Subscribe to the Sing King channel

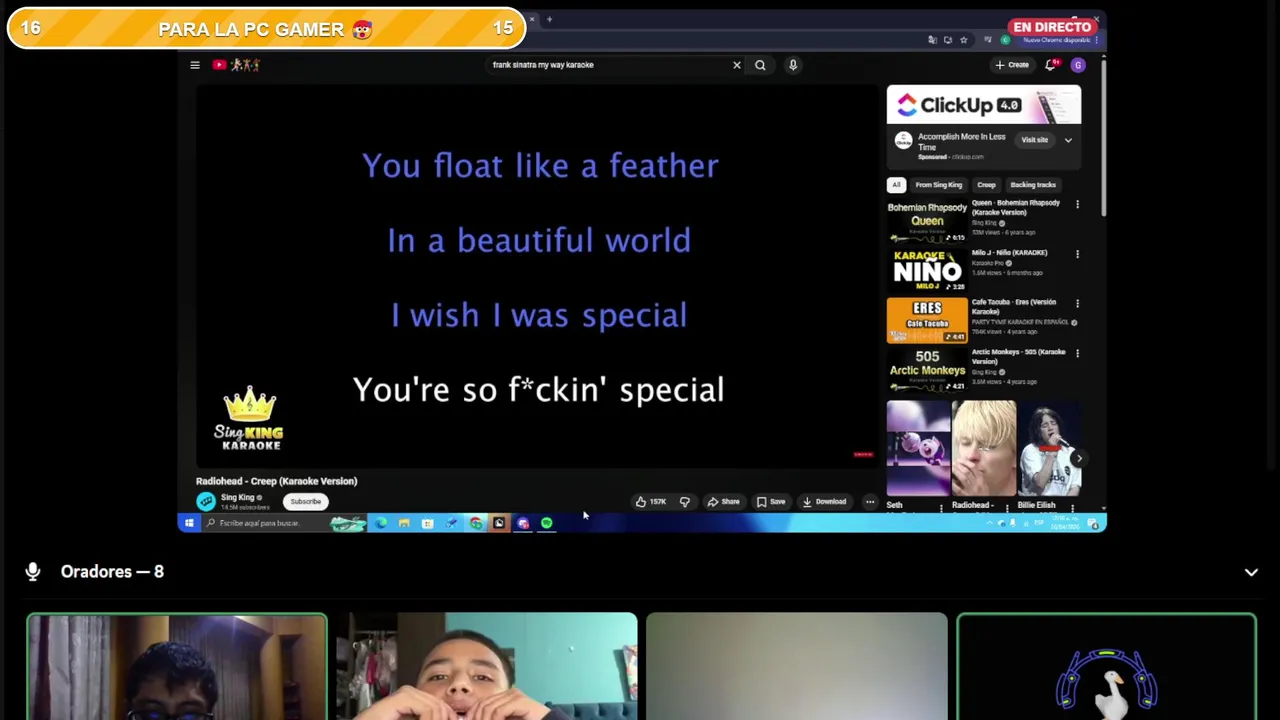[x=305, y=502]
